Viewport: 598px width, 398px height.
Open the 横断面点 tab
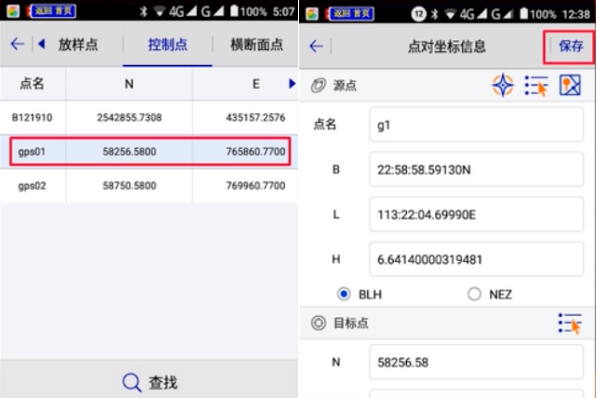[257, 45]
